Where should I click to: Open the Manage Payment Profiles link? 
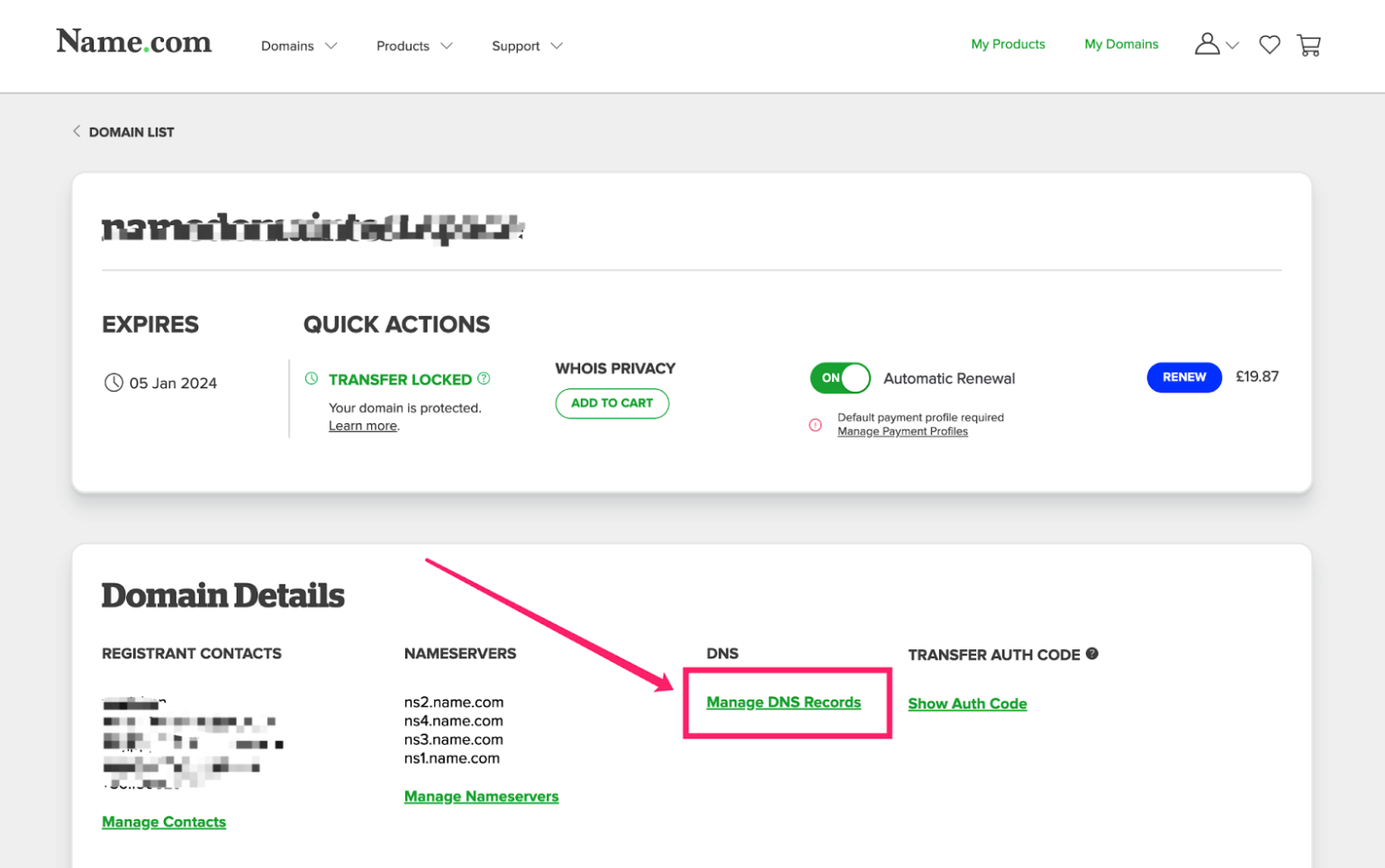tap(902, 431)
